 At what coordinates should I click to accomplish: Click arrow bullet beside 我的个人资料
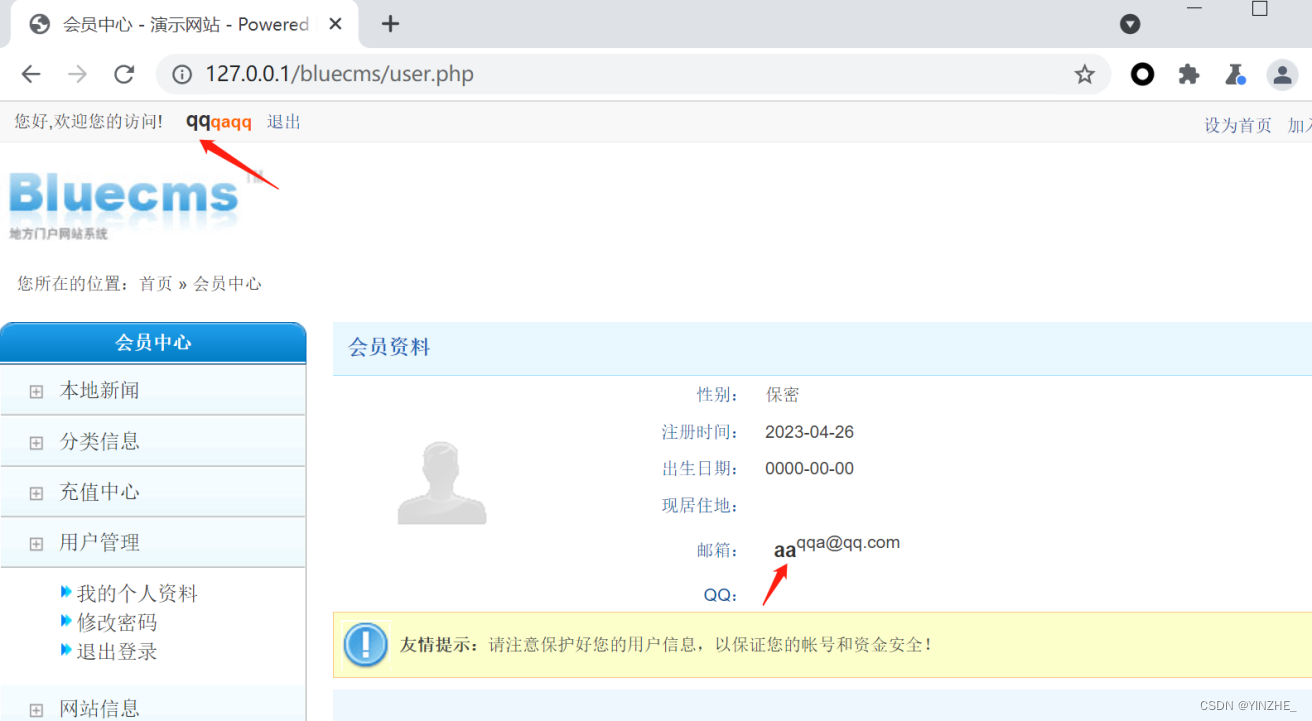pos(67,593)
